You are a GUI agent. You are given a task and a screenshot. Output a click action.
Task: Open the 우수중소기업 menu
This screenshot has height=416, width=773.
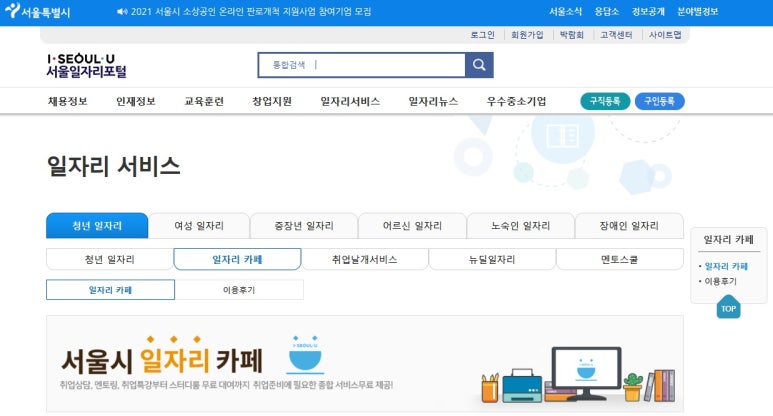click(516, 101)
